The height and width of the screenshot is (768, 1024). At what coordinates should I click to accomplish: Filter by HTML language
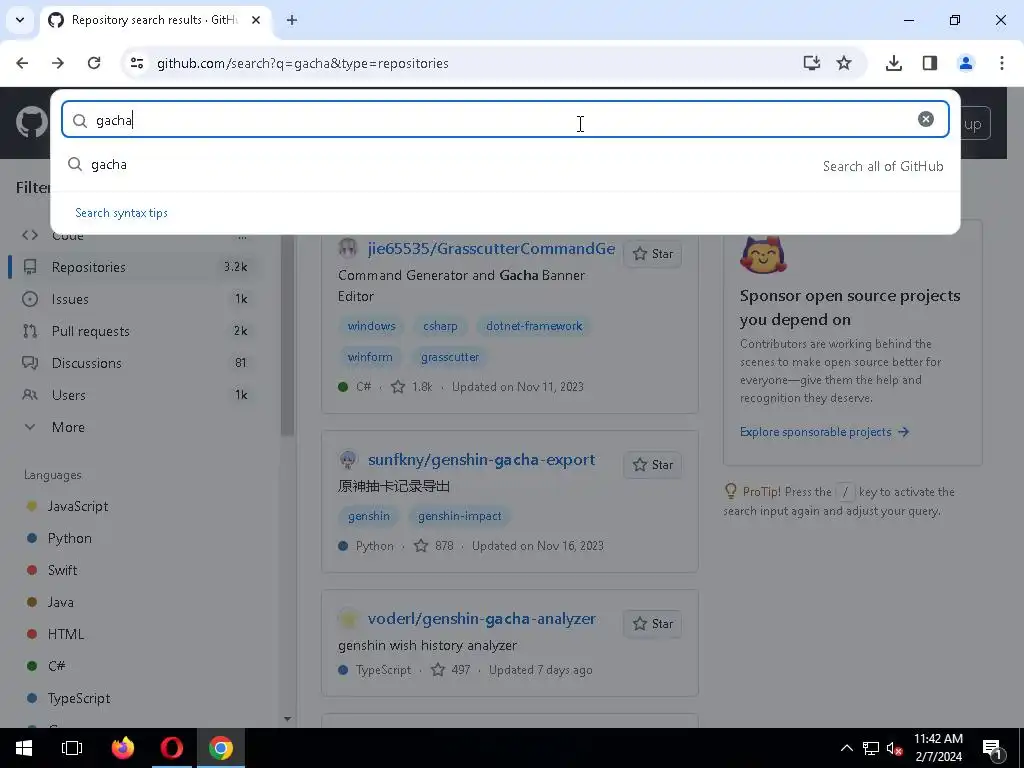[x=65, y=634]
